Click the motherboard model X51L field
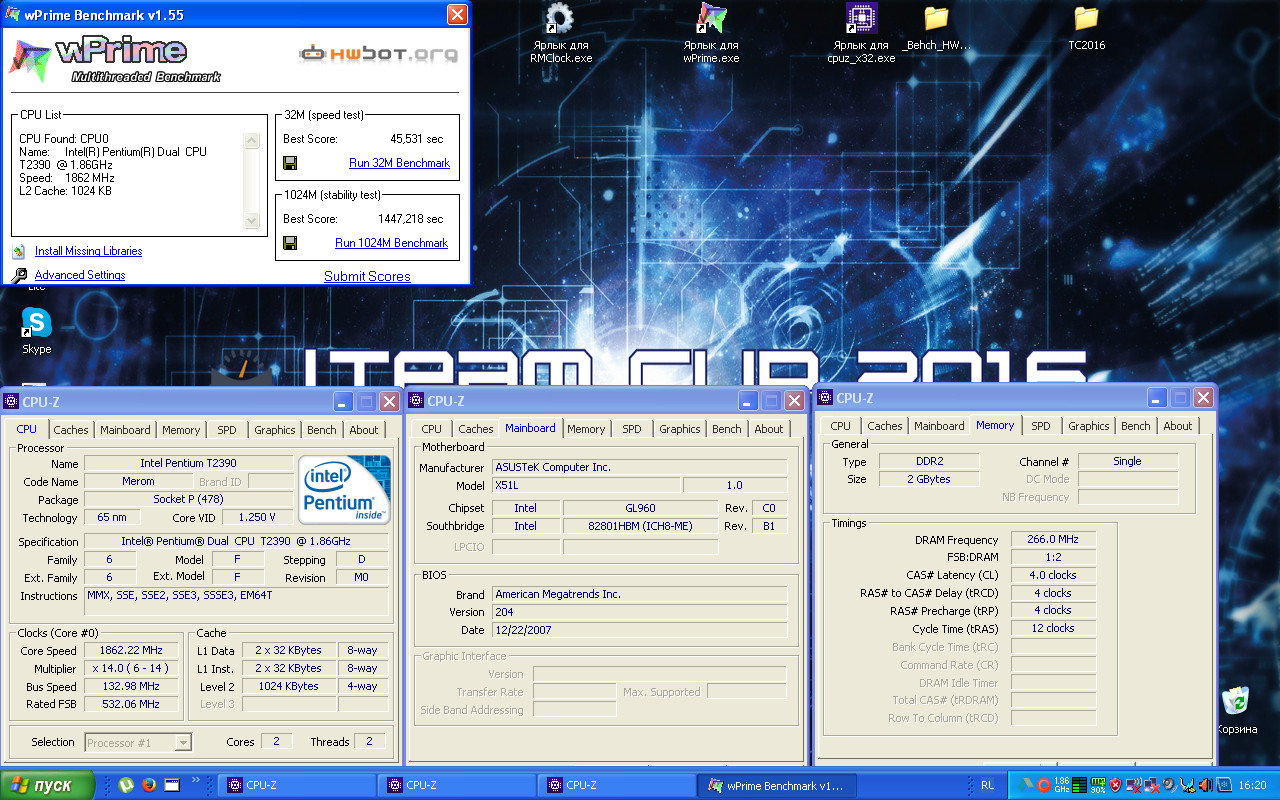Screen dimensions: 1280x800 [586, 485]
